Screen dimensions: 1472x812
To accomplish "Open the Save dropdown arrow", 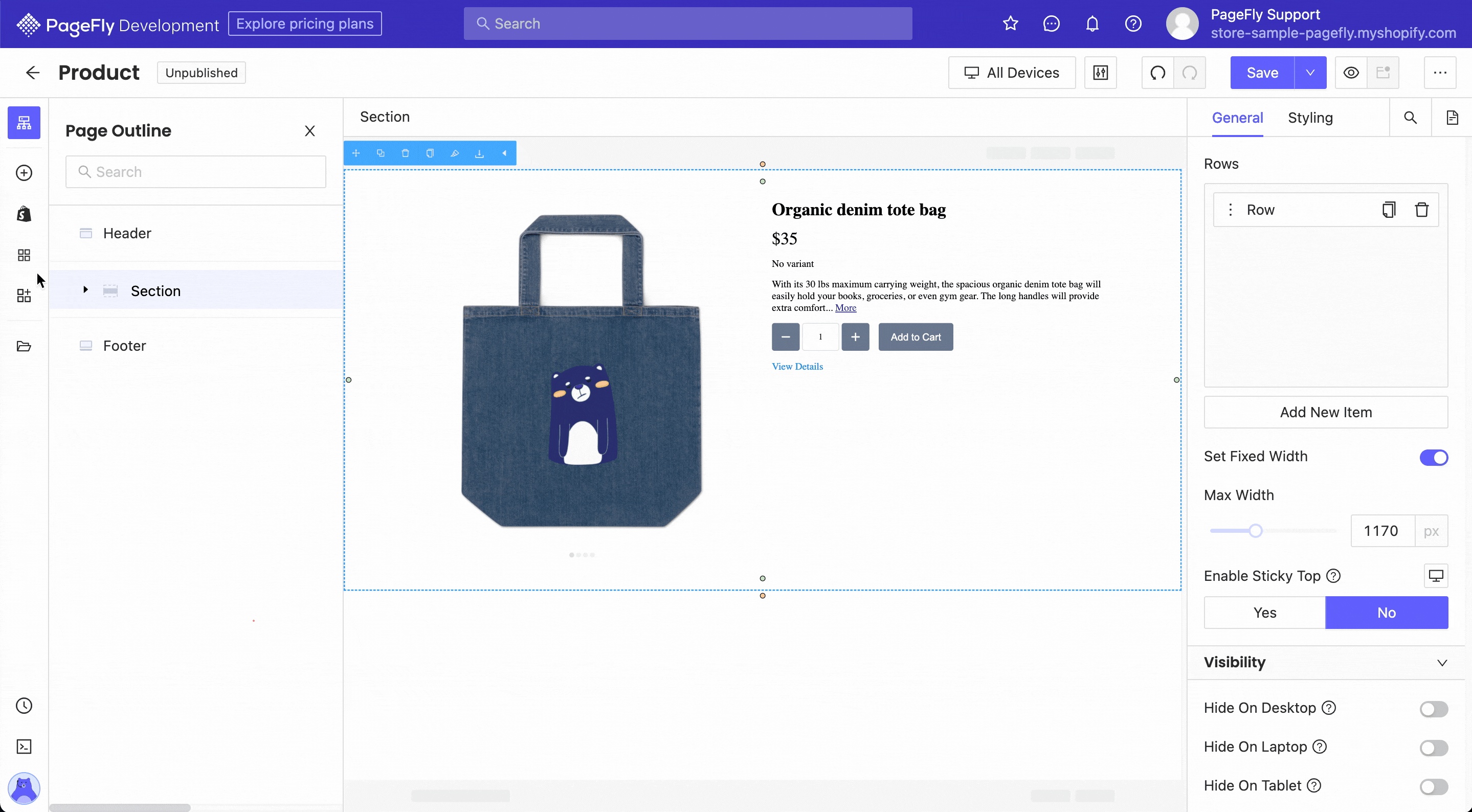I will [1310, 73].
